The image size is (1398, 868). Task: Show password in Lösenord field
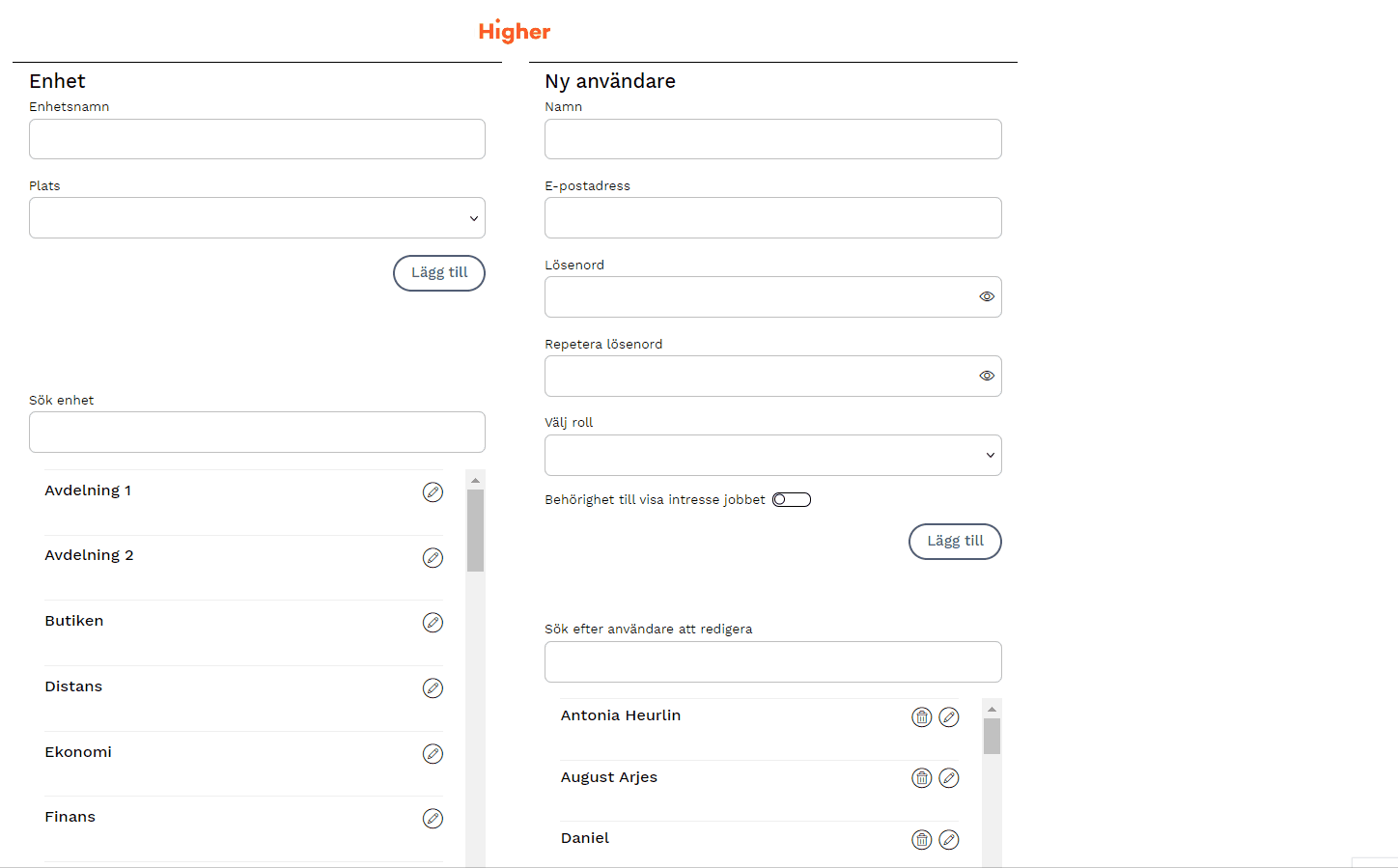[x=987, y=297]
